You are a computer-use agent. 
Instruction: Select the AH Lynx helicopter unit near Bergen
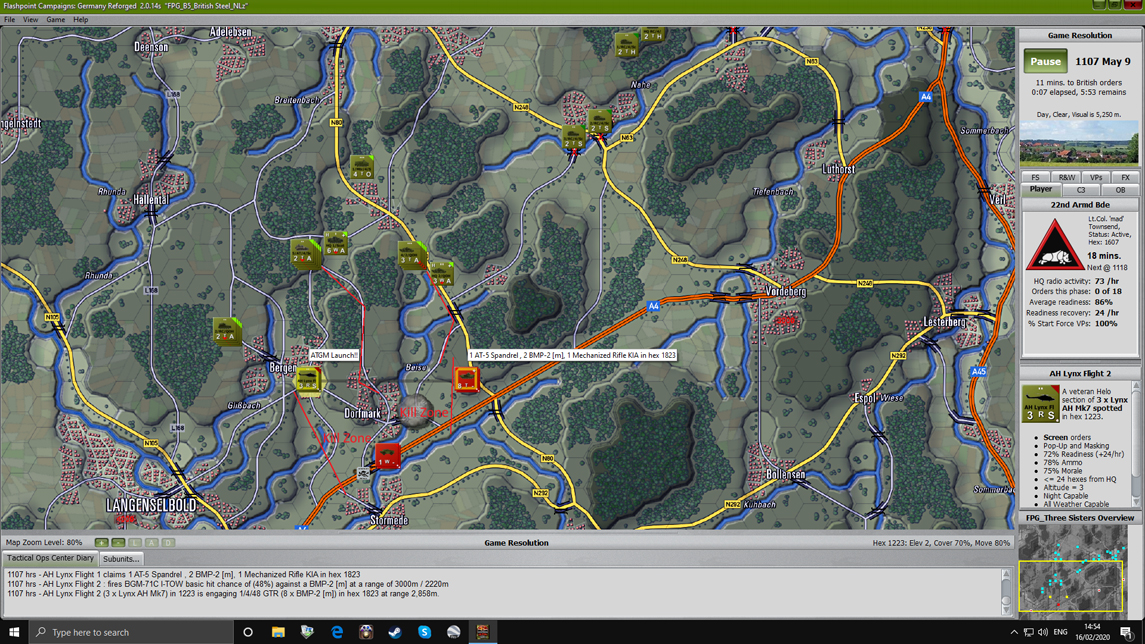307,381
